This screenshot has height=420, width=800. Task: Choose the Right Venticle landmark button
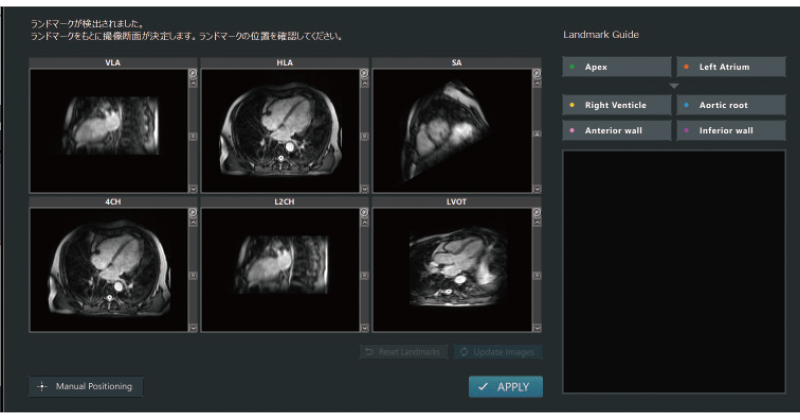616,105
